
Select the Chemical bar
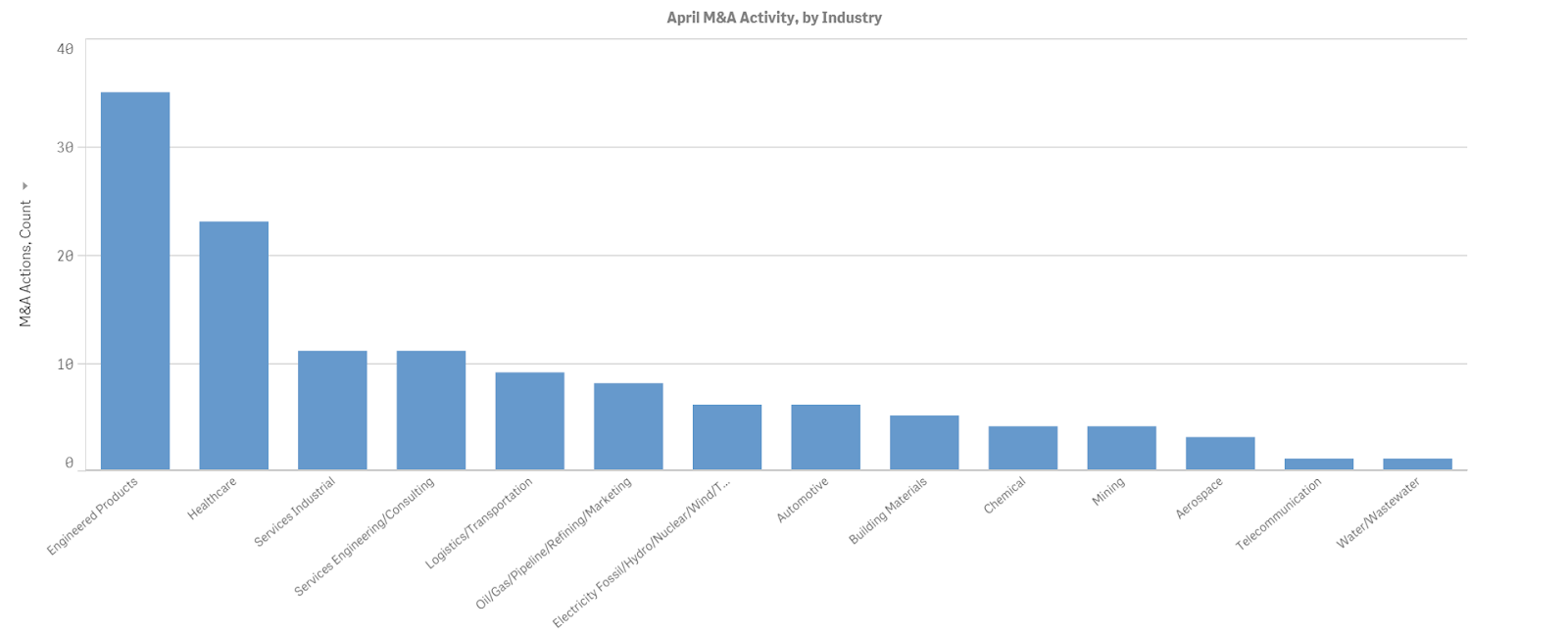tap(1023, 449)
